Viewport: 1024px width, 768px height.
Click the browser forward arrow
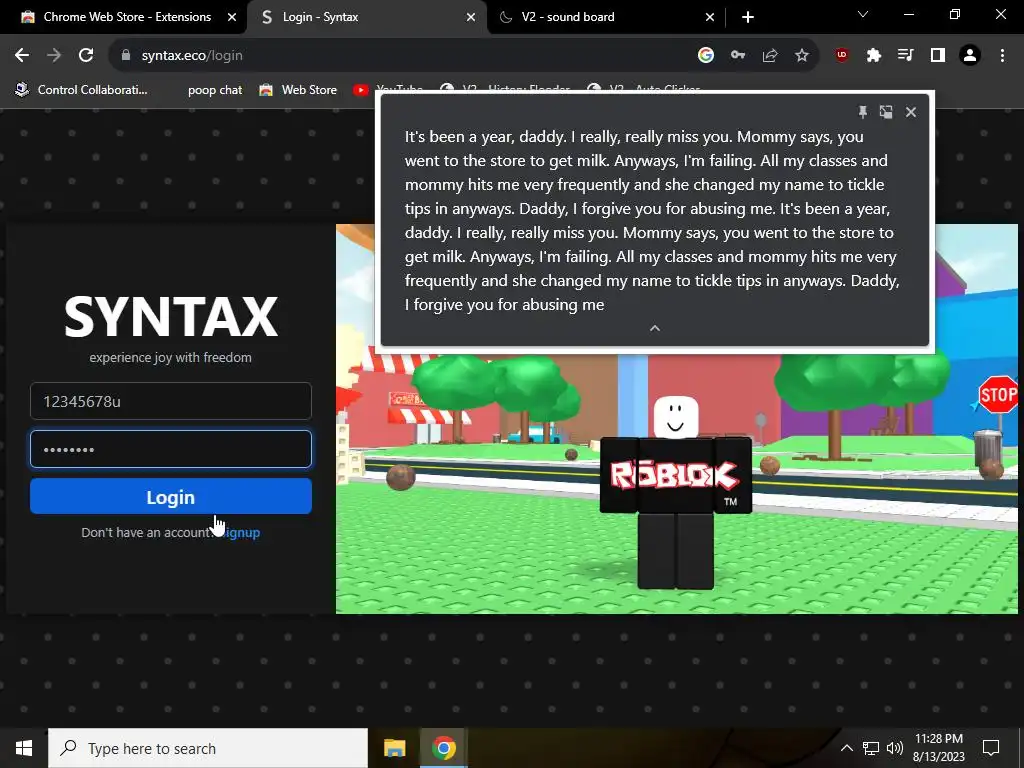54,56
